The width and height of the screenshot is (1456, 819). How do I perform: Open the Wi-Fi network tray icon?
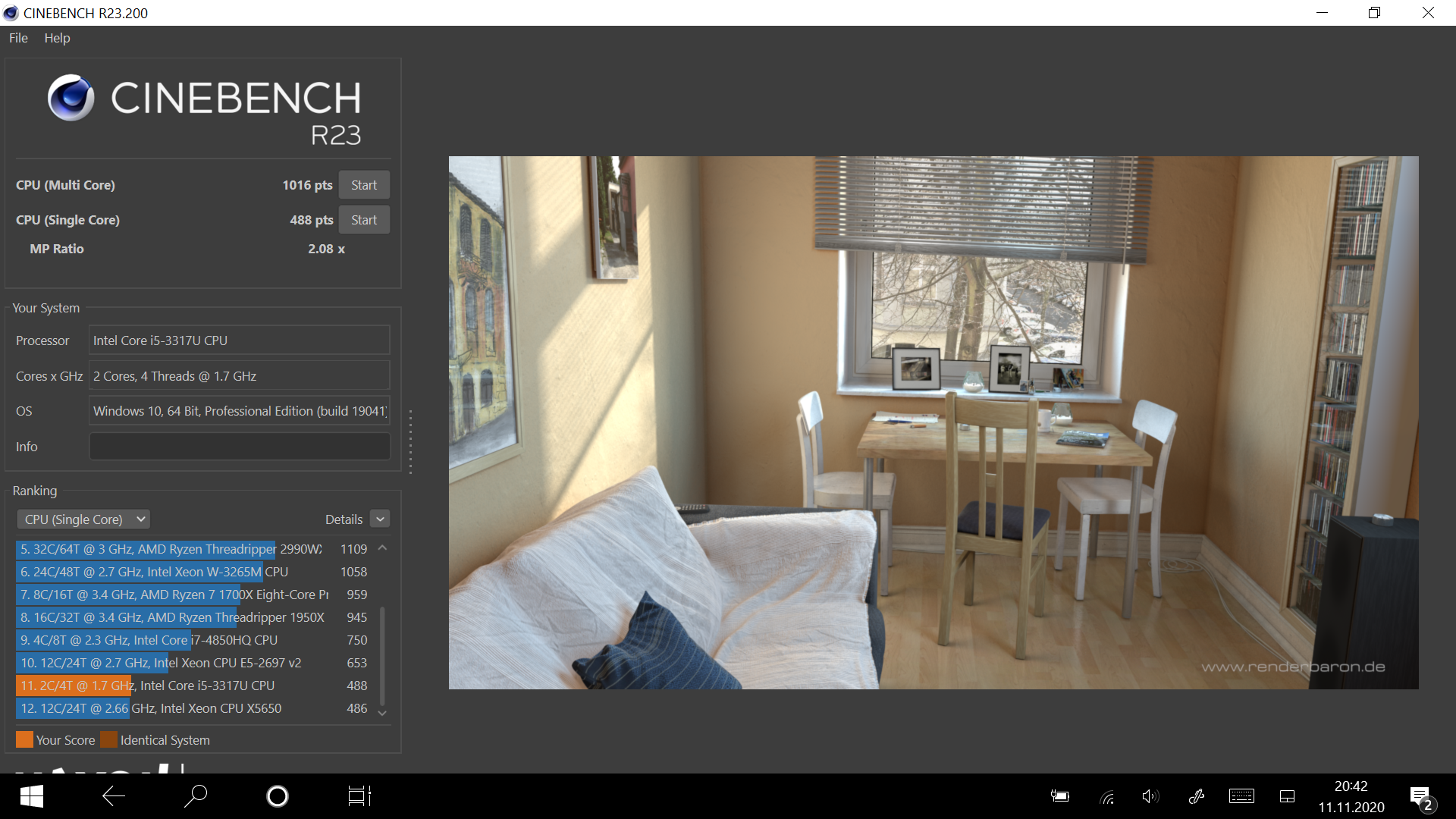(x=1107, y=797)
